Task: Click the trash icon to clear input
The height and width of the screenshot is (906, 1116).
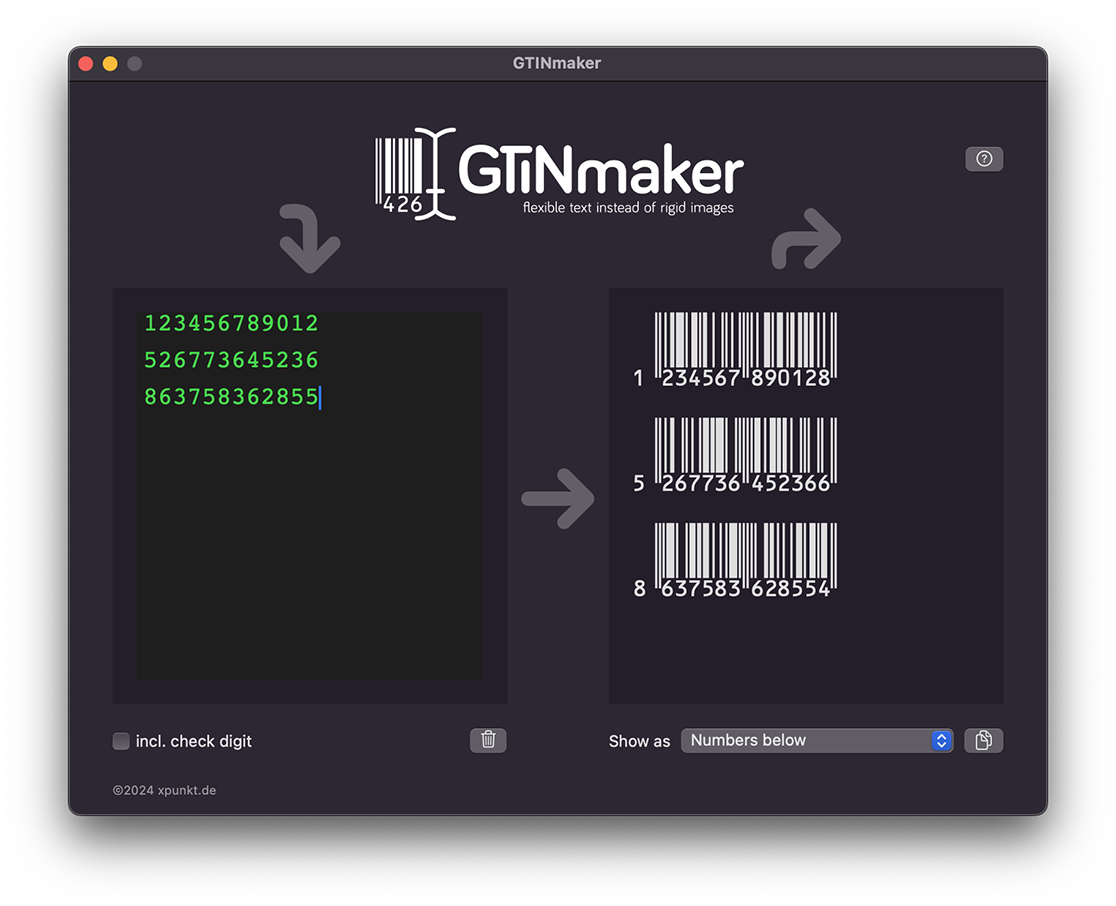Action: (x=487, y=740)
